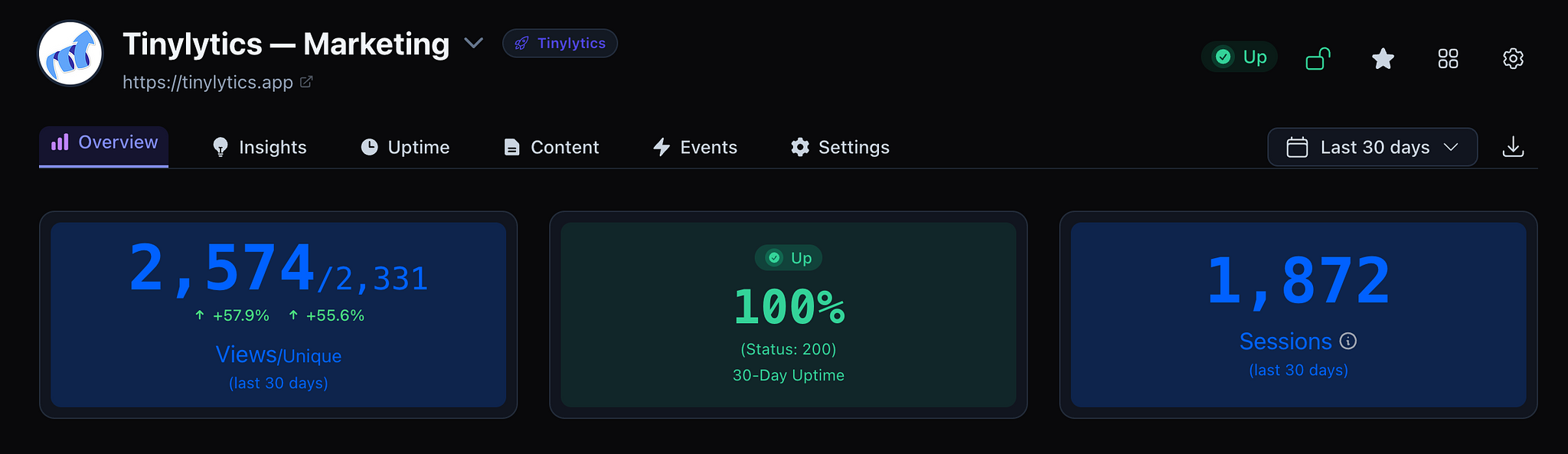
Task: Toggle the favorite star icon
Action: tap(1383, 58)
